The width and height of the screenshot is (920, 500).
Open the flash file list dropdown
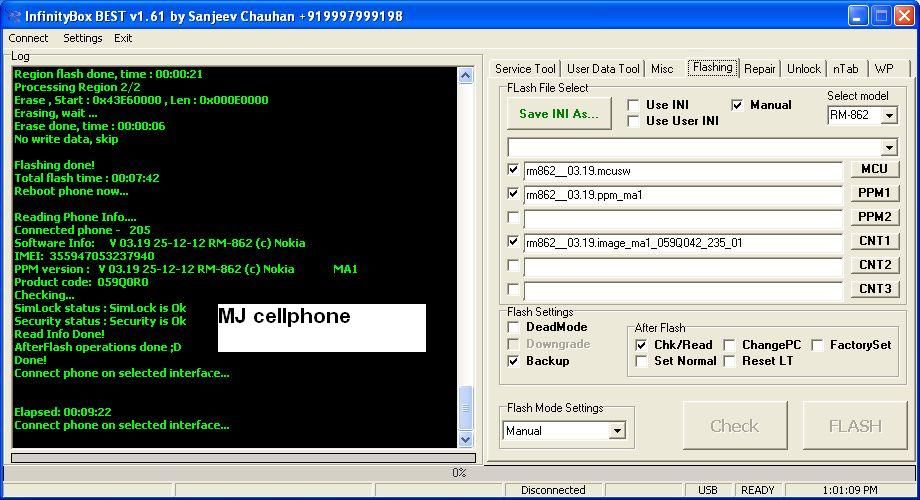point(889,147)
